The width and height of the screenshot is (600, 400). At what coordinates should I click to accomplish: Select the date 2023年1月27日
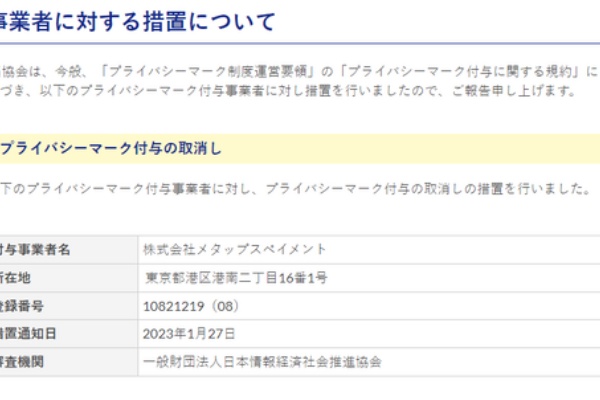(x=190, y=333)
